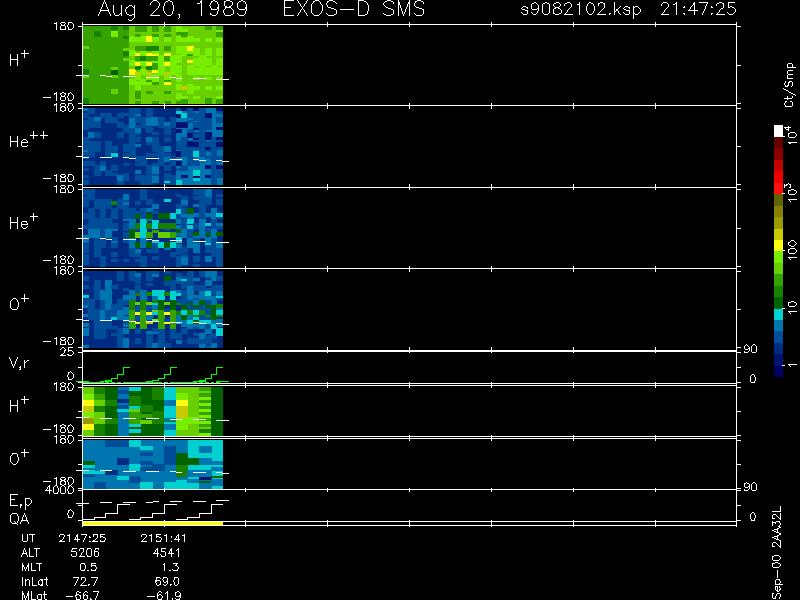Screen dimensions: 800x600
Task: Click the '25' axis value on the V,r panel
Action: pyautogui.click(x=68, y=352)
